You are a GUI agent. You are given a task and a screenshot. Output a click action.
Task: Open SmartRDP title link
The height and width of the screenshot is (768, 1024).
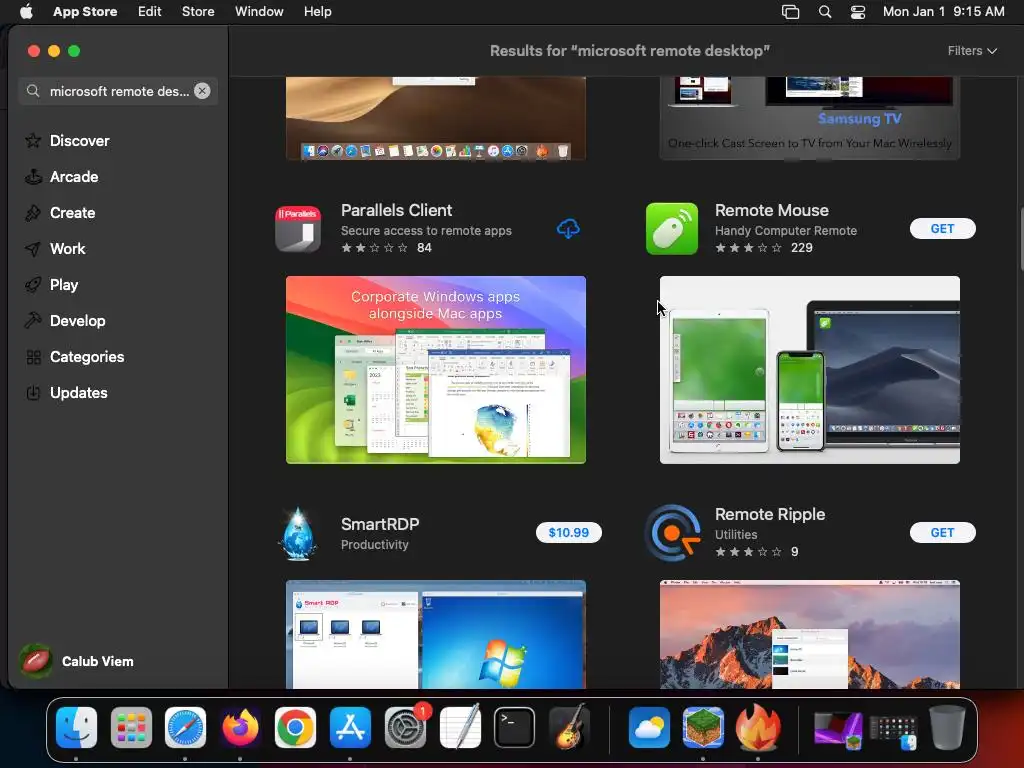(x=380, y=524)
